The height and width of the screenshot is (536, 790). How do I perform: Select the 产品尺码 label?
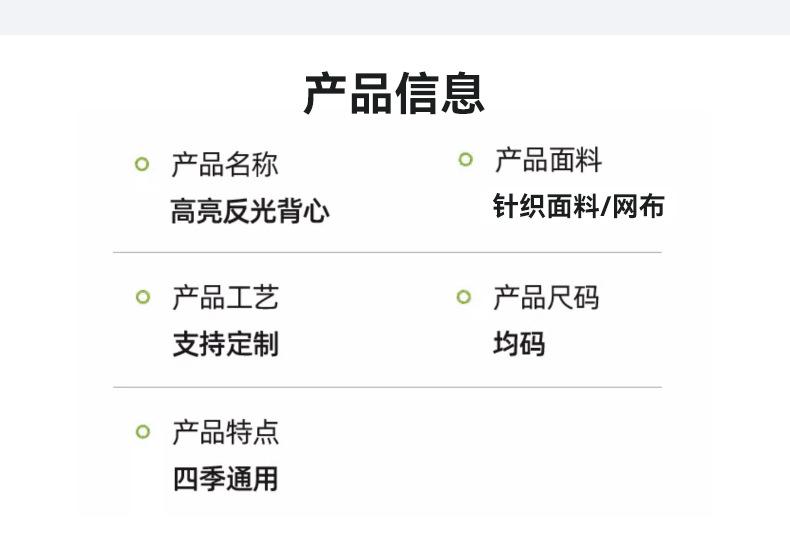click(x=546, y=297)
